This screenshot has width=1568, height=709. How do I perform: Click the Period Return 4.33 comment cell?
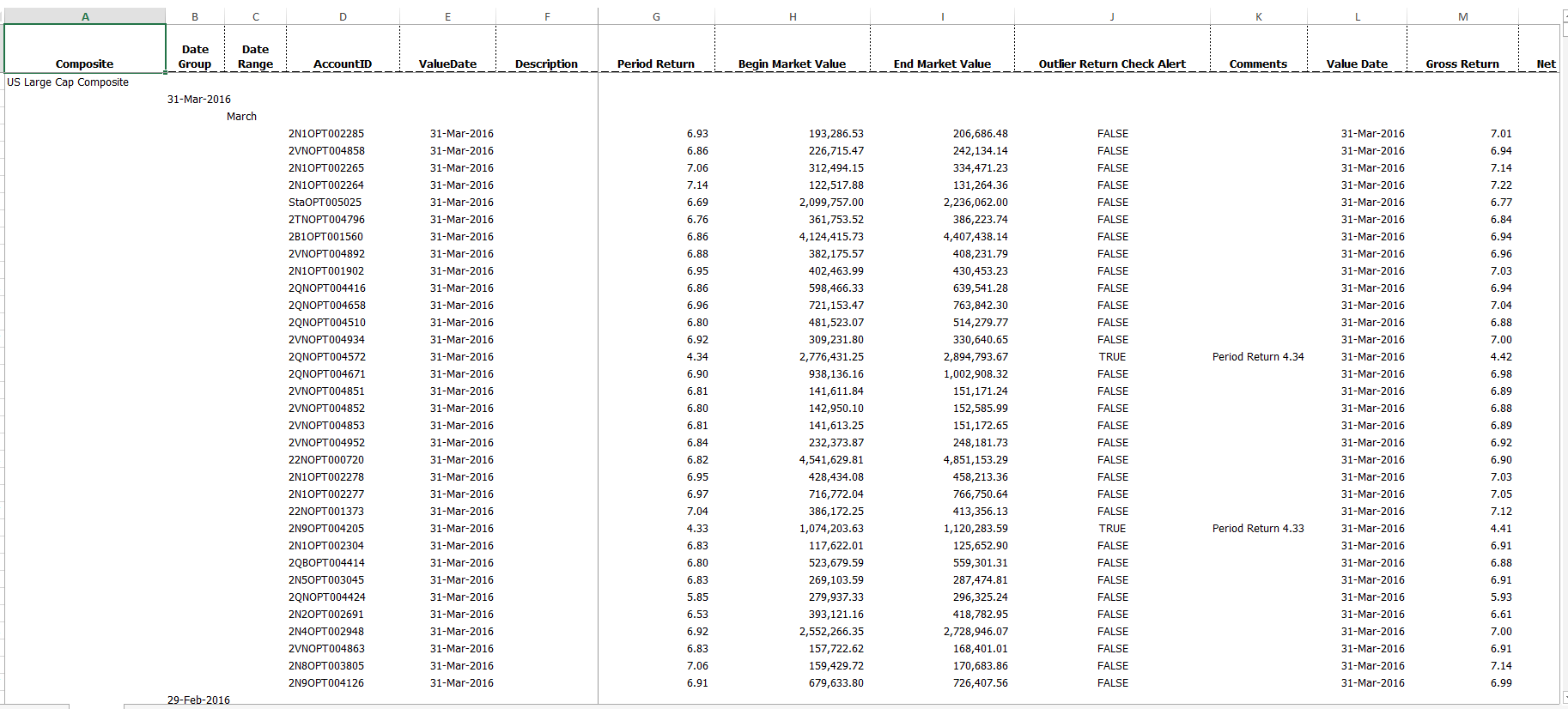tap(1257, 529)
